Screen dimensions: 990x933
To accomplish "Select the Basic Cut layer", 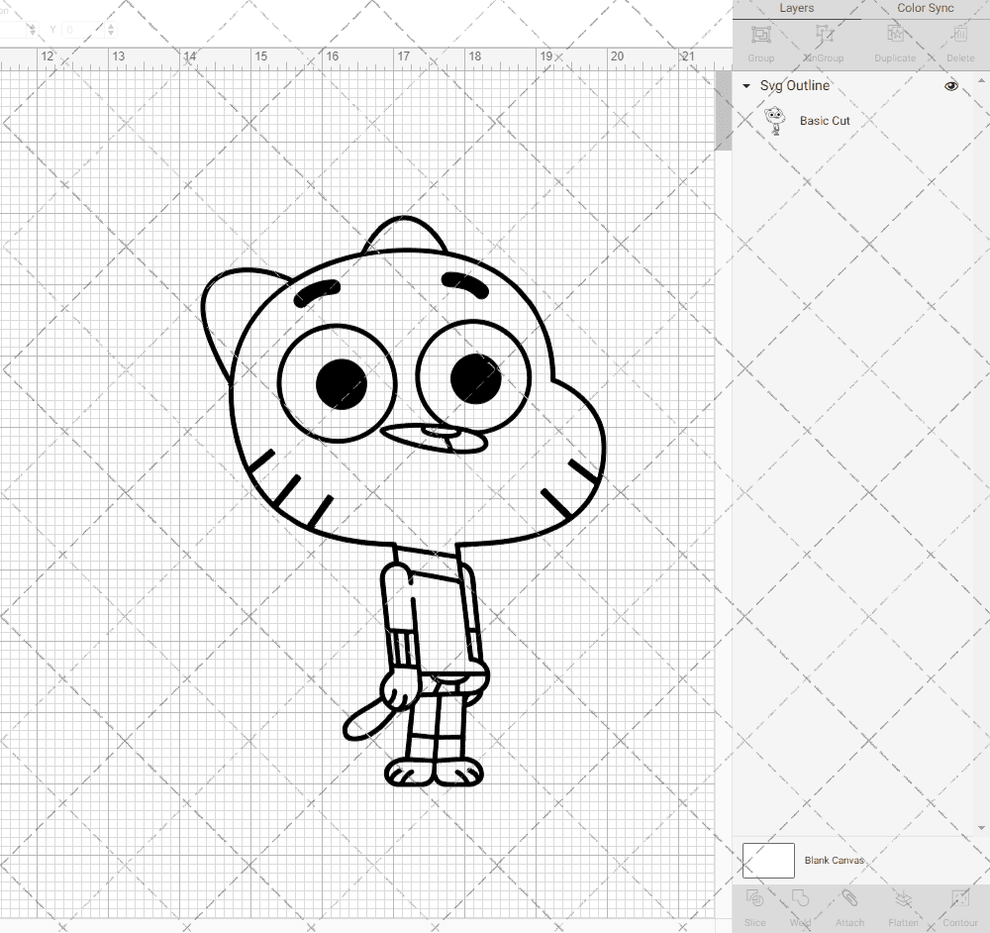I will tap(826, 120).
